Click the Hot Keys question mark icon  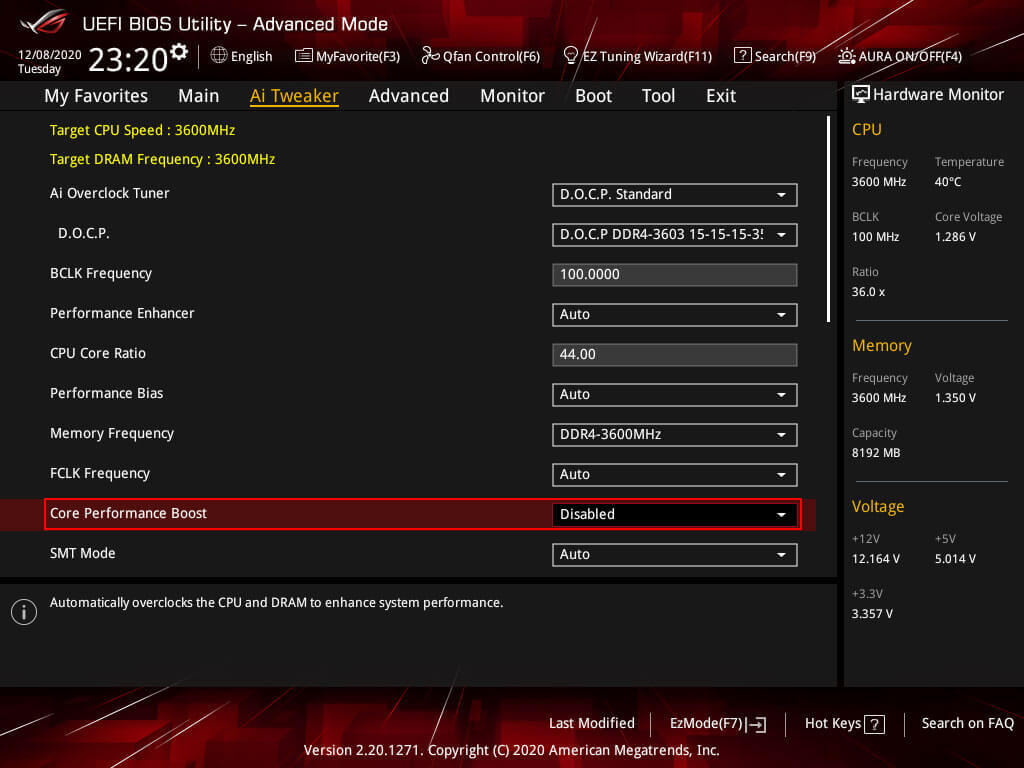[x=874, y=724]
